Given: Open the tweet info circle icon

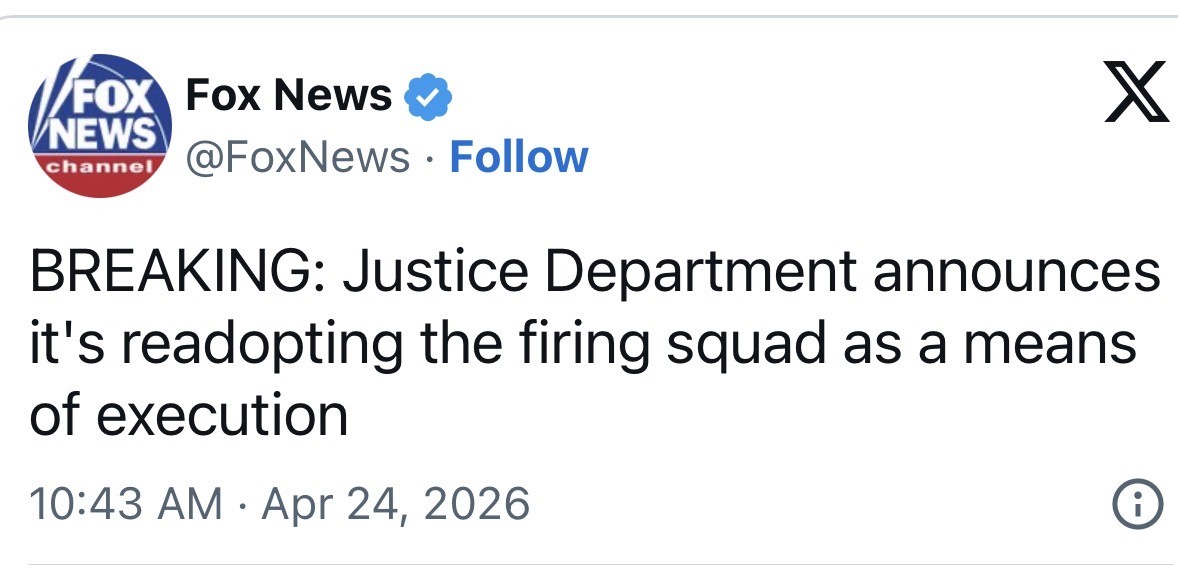Looking at the screenshot, I should (x=1139, y=503).
